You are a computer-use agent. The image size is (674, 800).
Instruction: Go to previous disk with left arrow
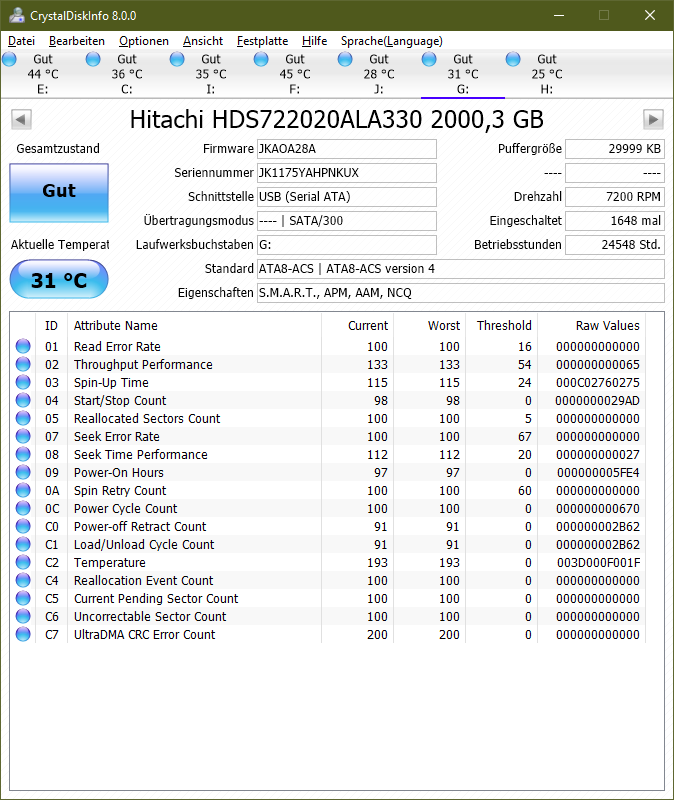(21, 119)
